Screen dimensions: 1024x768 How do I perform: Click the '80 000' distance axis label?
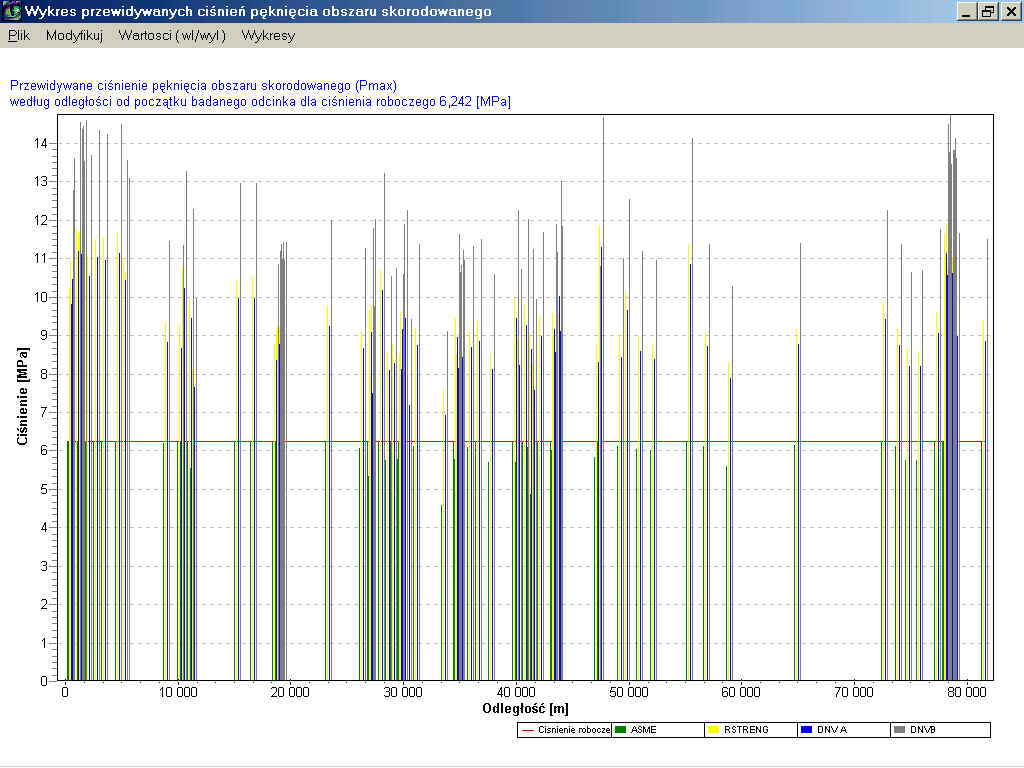tap(967, 692)
